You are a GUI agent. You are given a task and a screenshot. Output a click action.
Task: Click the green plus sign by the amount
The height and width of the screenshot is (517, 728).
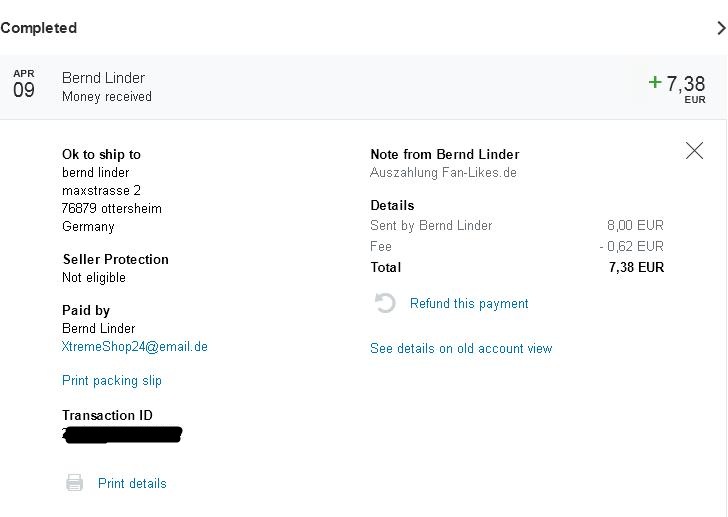[x=655, y=82]
